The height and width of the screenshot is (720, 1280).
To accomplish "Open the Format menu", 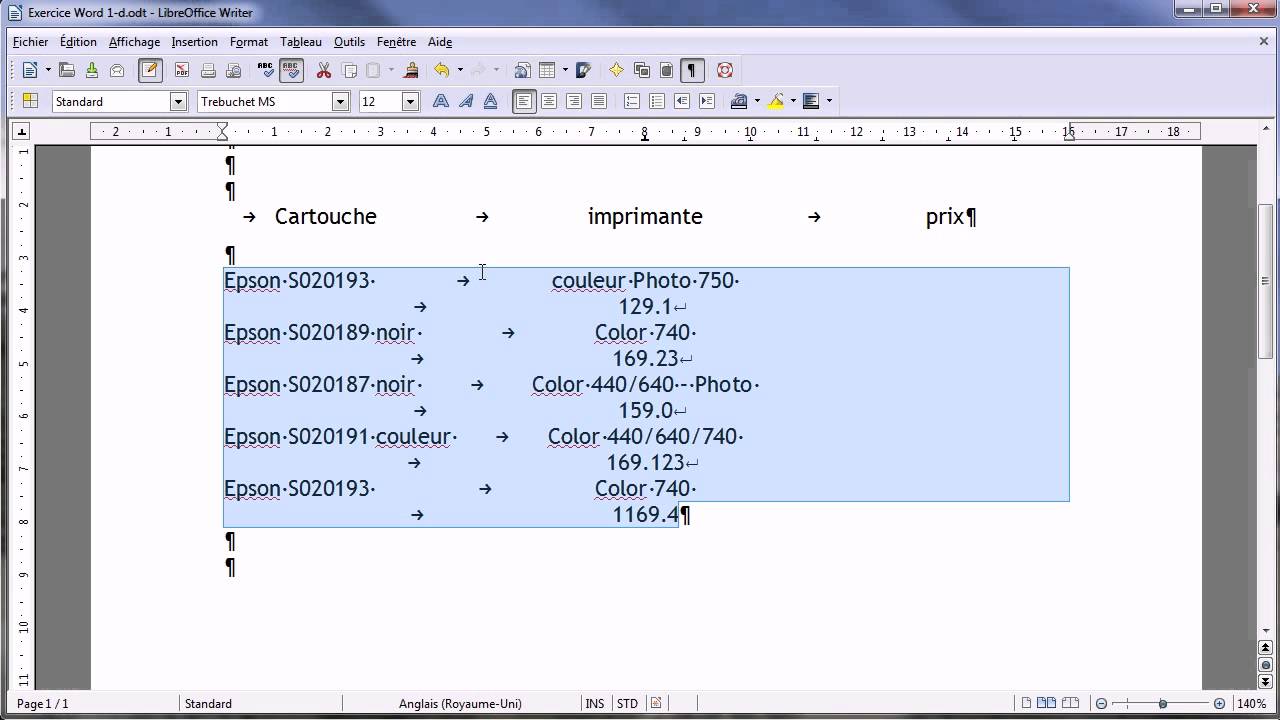I will 249,42.
